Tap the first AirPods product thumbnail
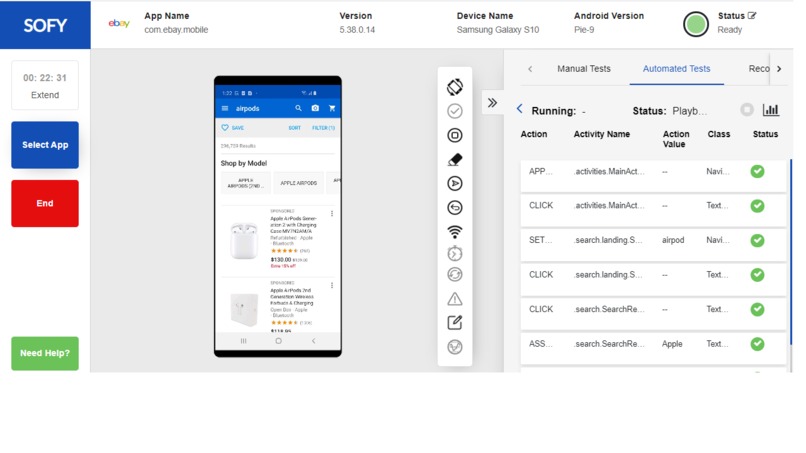Screen dimensions: 806x453 244,241
